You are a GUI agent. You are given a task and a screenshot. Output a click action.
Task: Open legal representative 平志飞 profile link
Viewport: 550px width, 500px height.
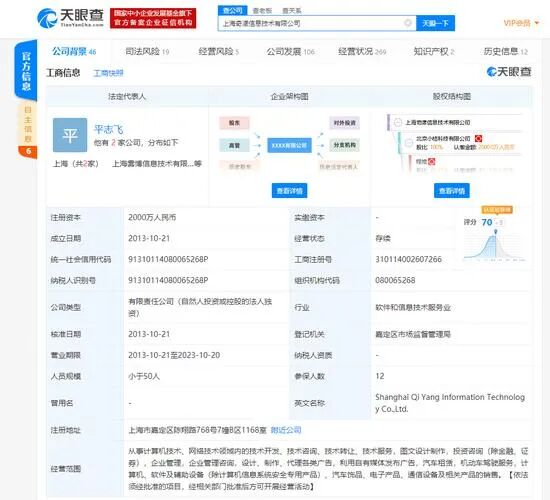(x=108, y=129)
